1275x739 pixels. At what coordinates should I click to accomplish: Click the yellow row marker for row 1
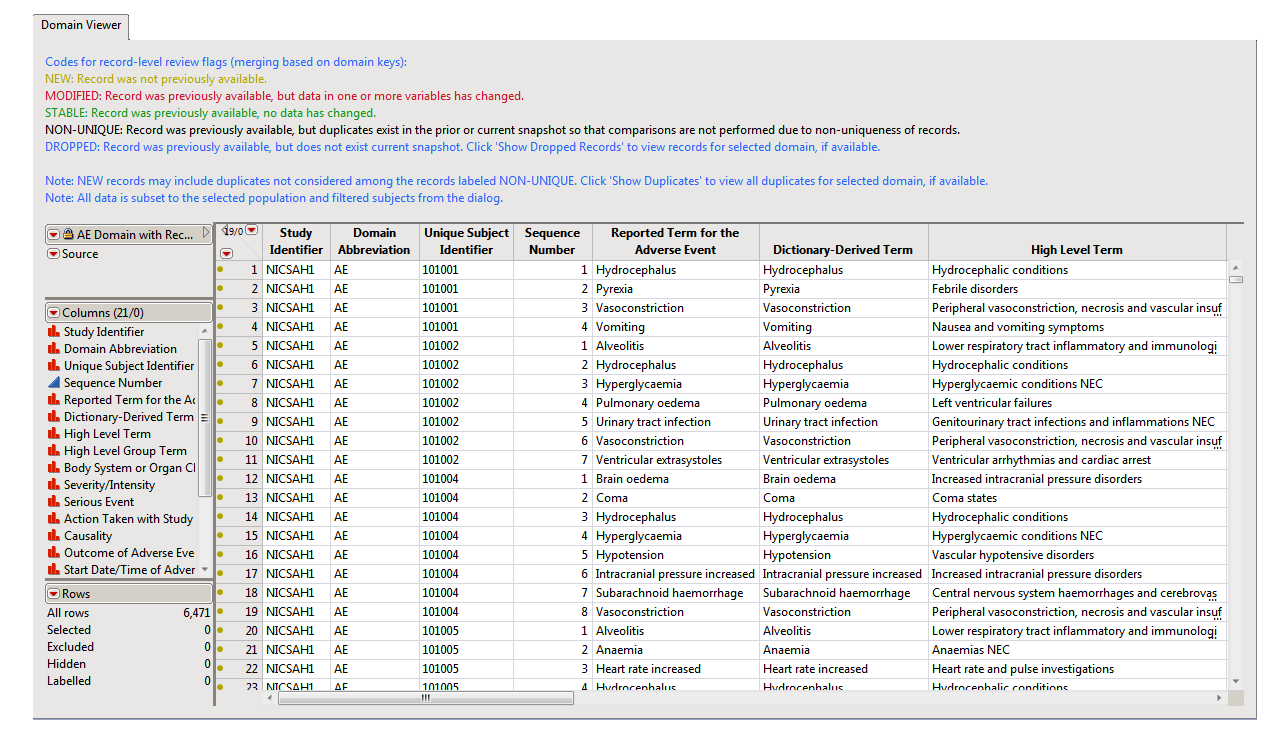220,270
